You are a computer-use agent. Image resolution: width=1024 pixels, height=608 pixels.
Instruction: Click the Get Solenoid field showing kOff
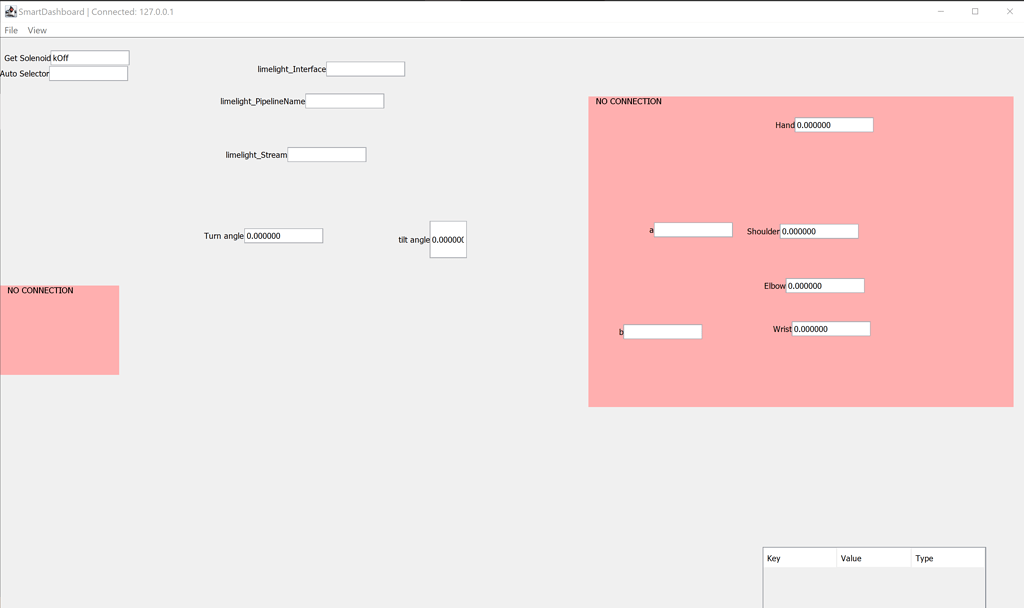[90, 58]
